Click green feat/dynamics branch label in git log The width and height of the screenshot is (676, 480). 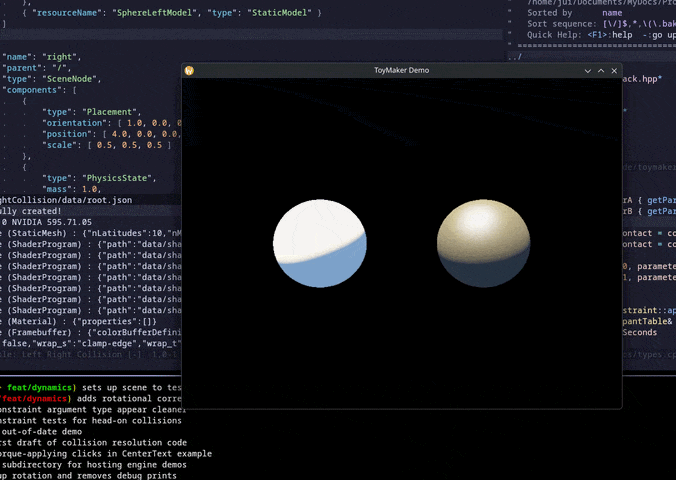click(39, 388)
